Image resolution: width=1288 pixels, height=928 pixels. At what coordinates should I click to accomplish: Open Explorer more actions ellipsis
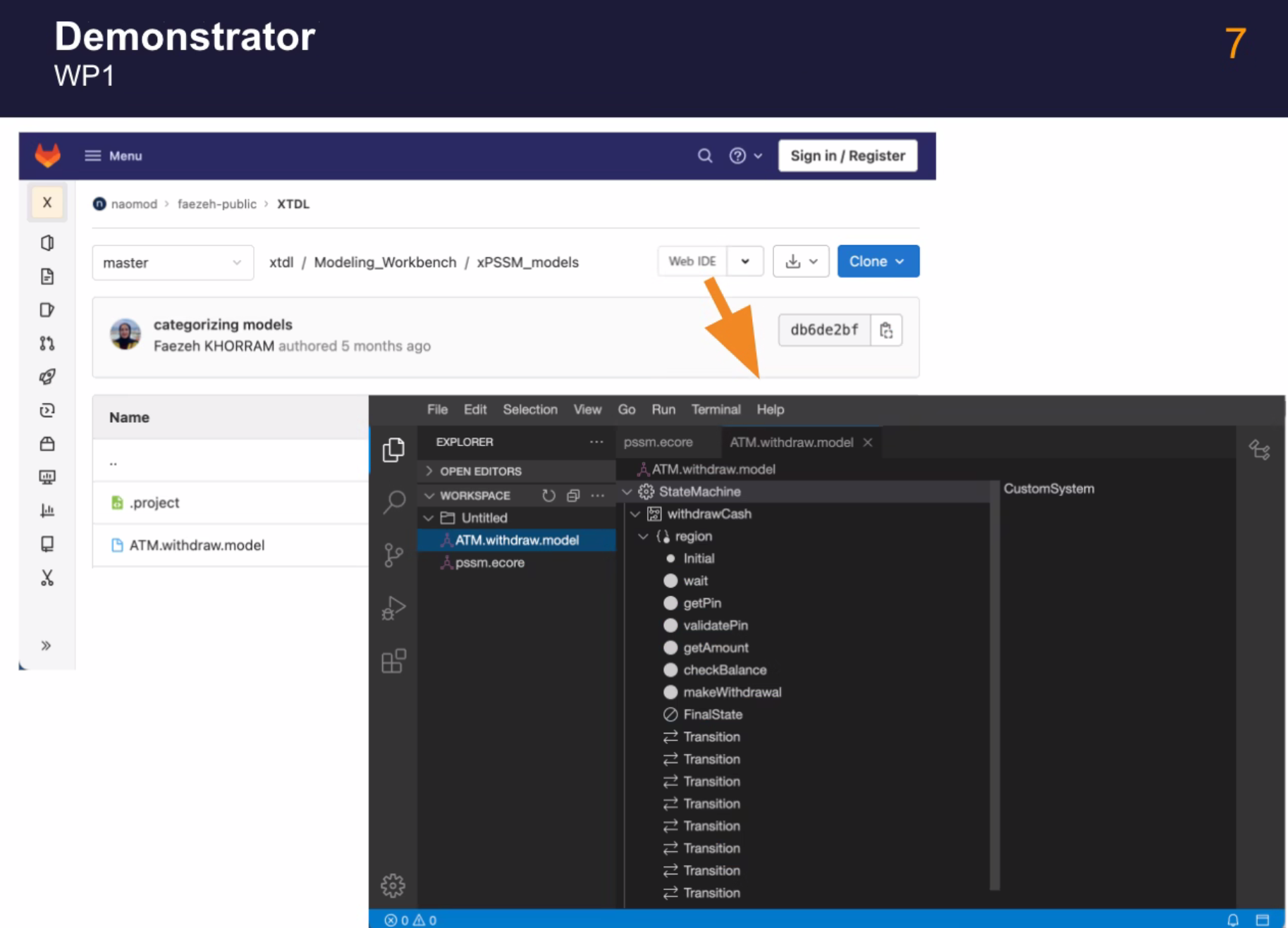click(596, 442)
